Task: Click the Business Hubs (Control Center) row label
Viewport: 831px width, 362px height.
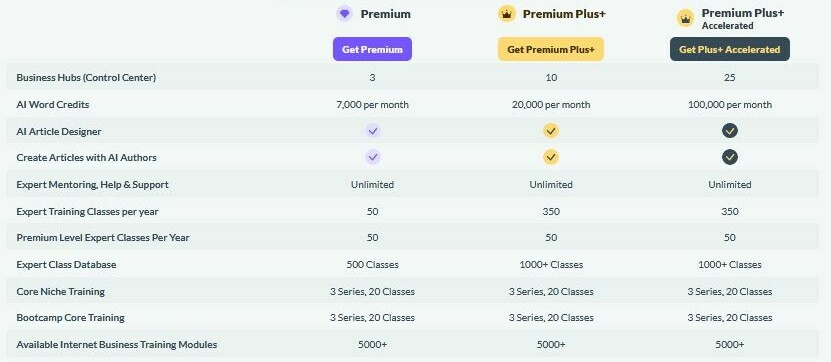Action: pos(86,77)
